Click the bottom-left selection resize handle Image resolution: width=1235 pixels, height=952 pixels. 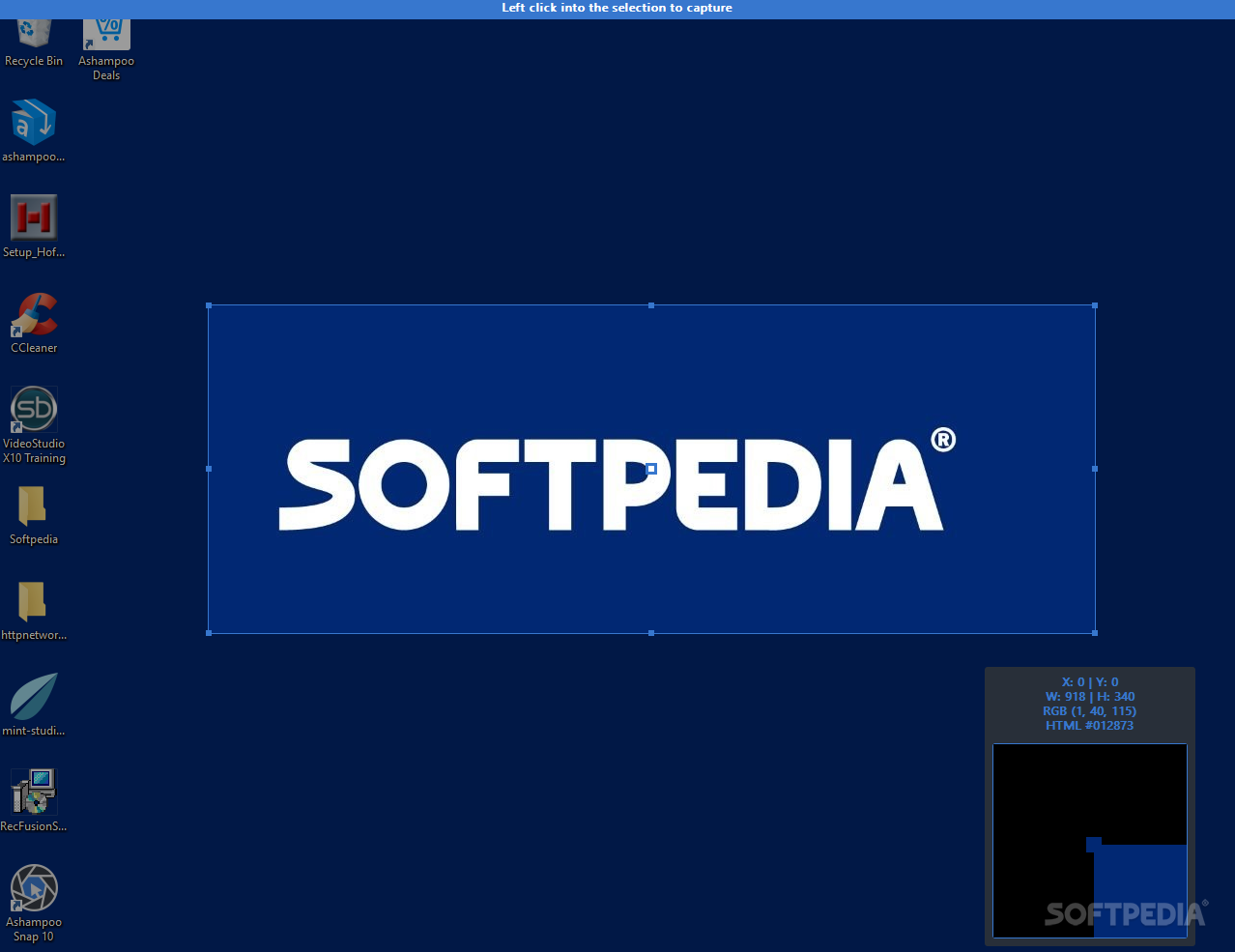point(209,633)
